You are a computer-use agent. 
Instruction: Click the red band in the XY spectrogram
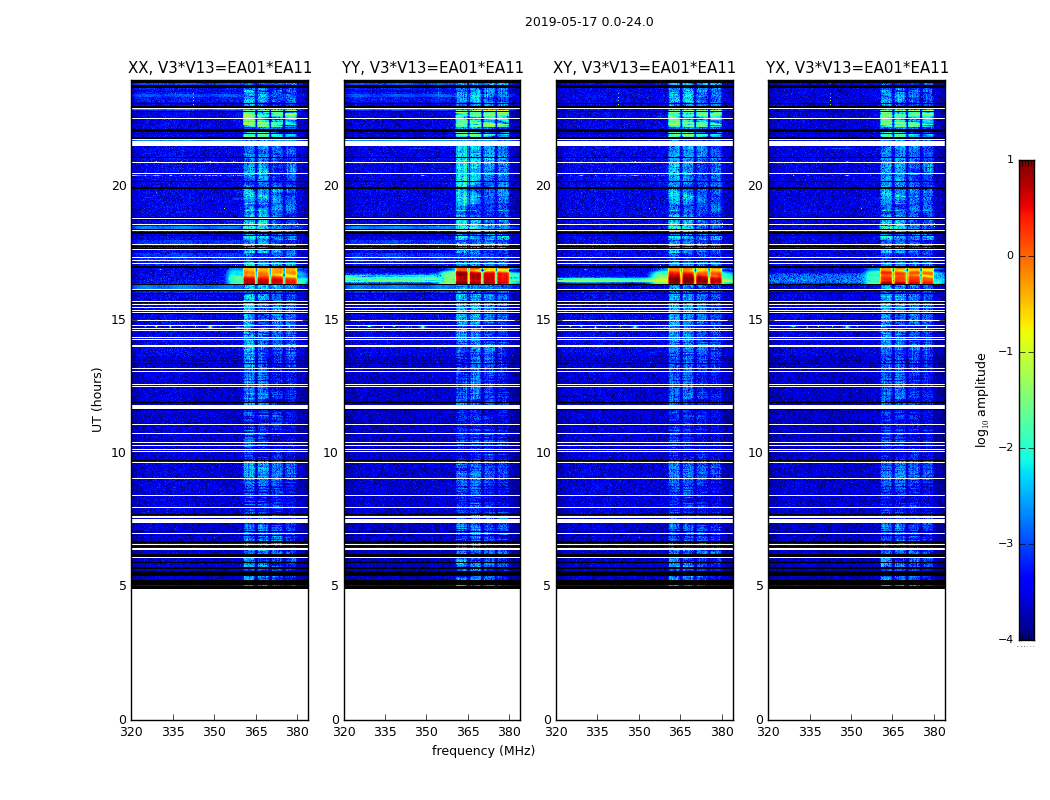tap(695, 276)
